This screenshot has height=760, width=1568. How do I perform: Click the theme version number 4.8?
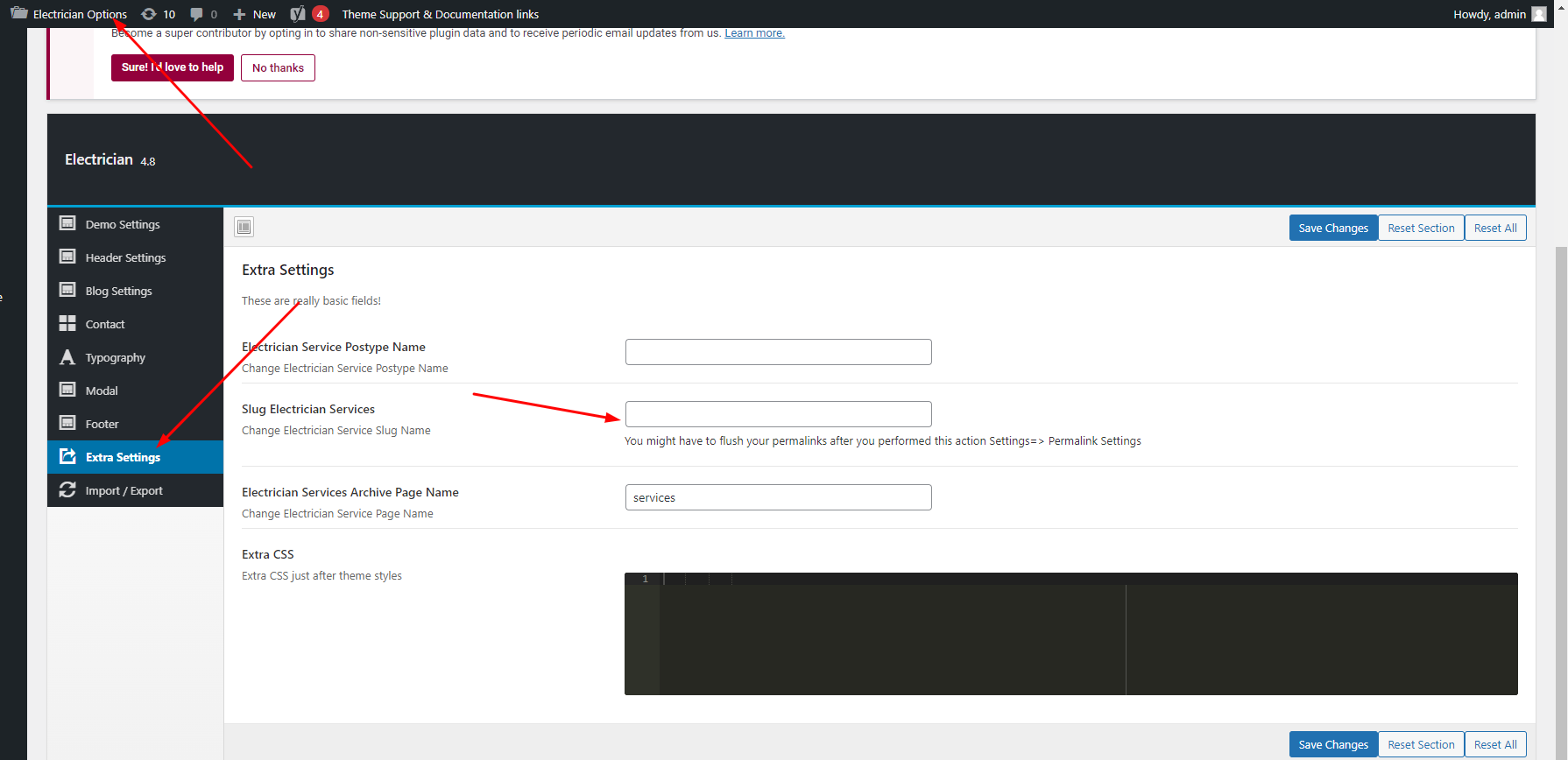148,162
